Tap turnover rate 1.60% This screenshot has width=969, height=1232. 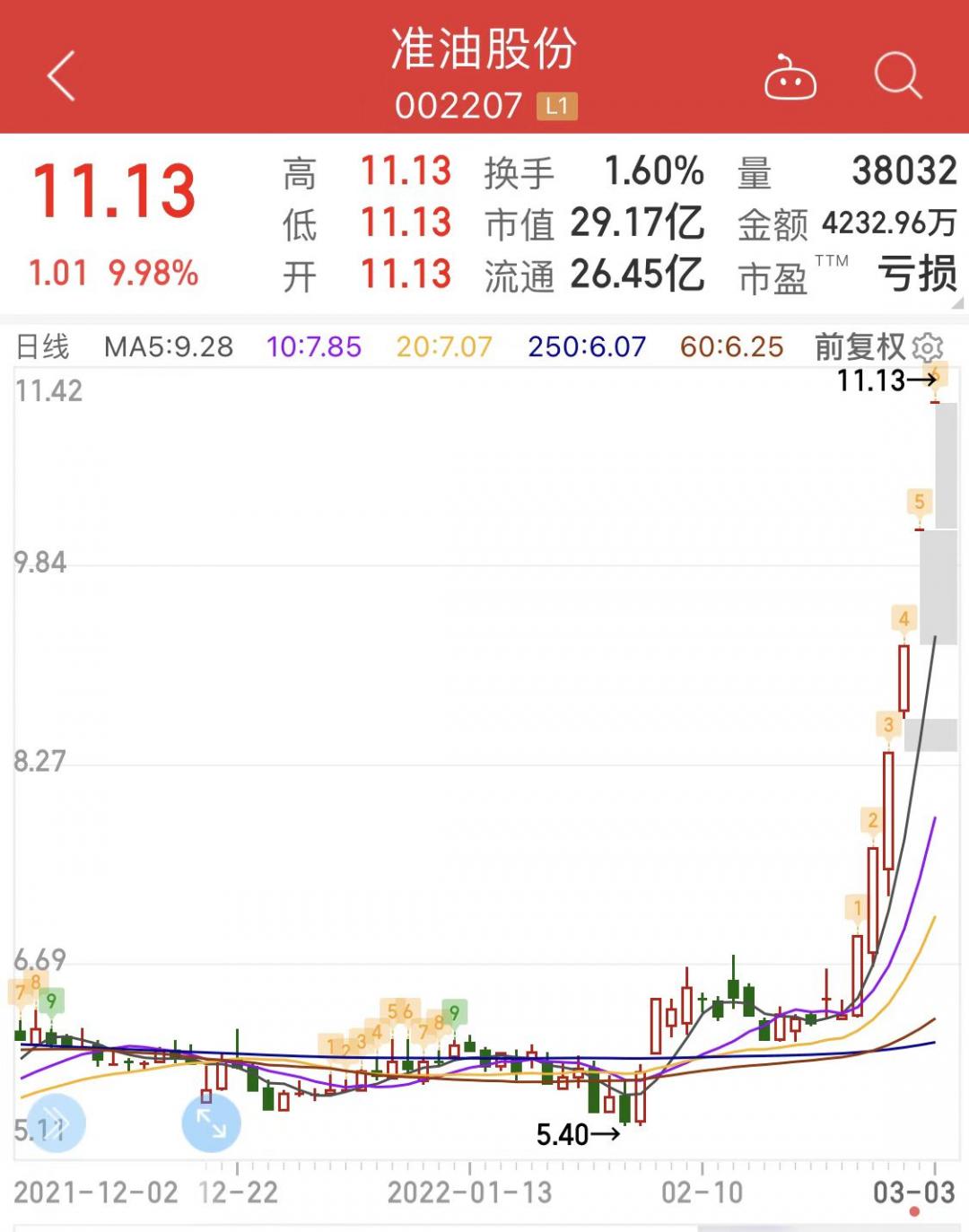pos(654,170)
